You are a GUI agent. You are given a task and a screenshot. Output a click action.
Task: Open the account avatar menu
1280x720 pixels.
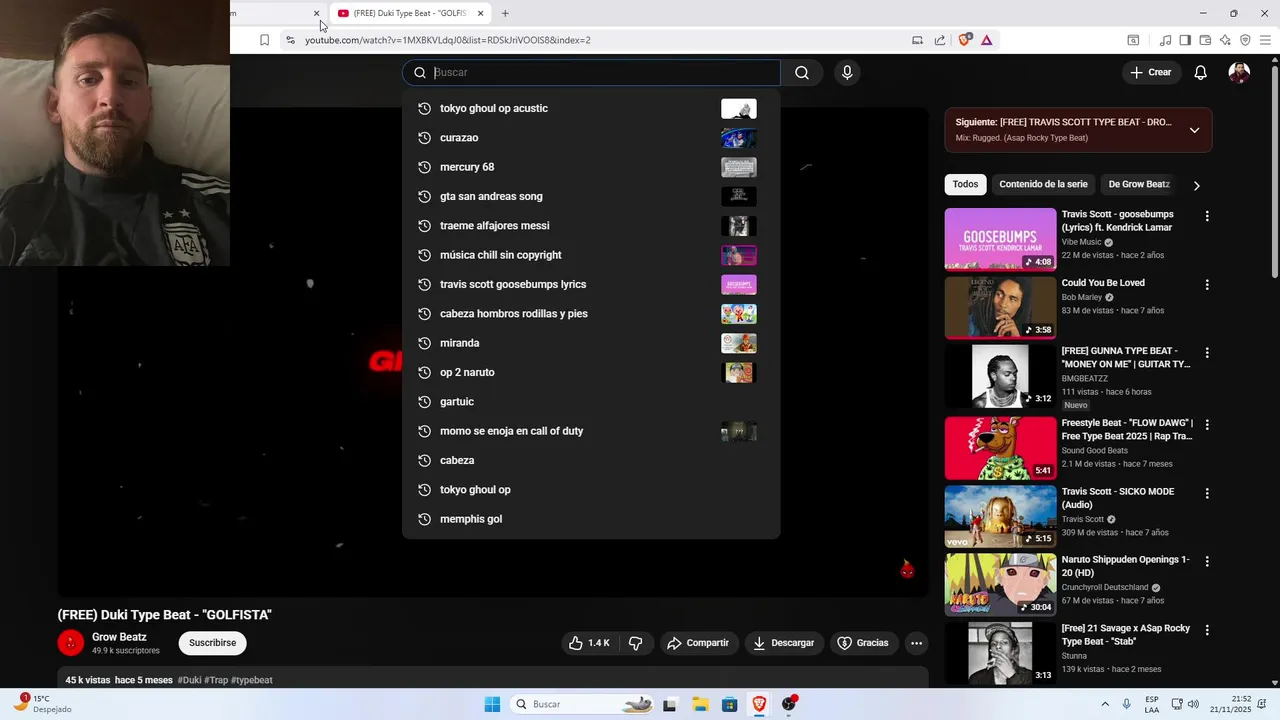(1239, 72)
